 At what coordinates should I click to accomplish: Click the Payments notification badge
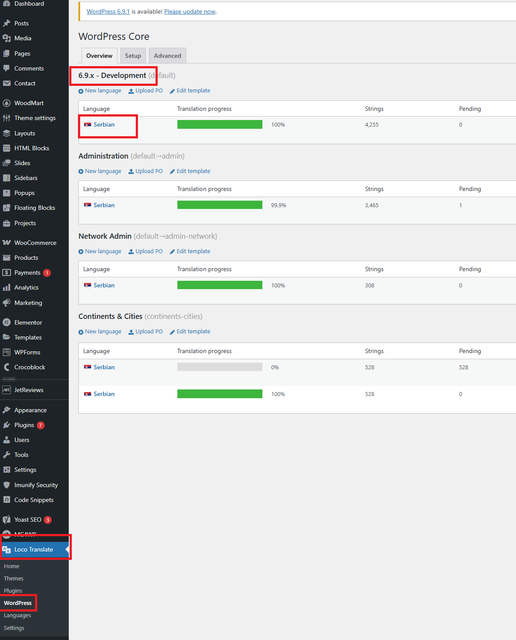[47, 273]
